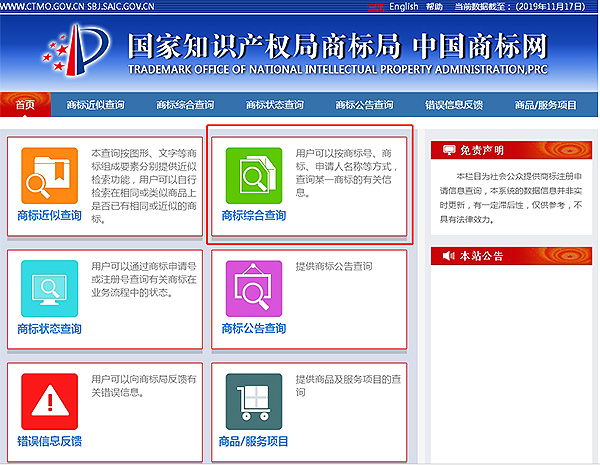Click the disclaimer paragraph starting 本栏目为社会公众

[511, 197]
